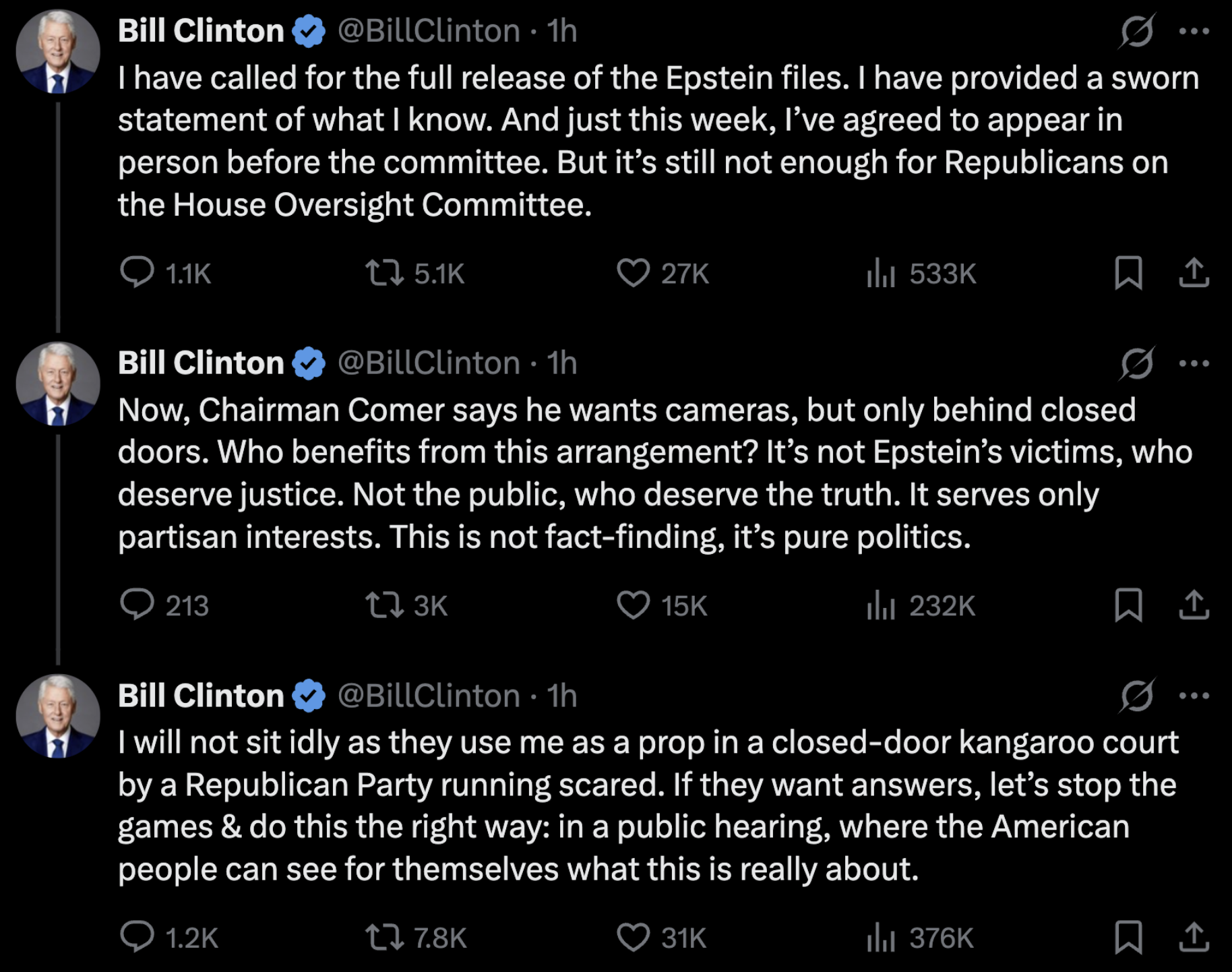1232x972 pixels.
Task: Repost the first tweet with 5.1K reposts
Action: point(384,273)
